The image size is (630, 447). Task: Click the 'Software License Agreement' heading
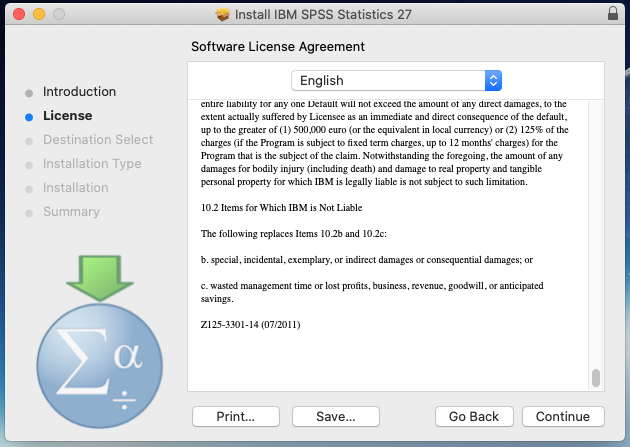278,47
